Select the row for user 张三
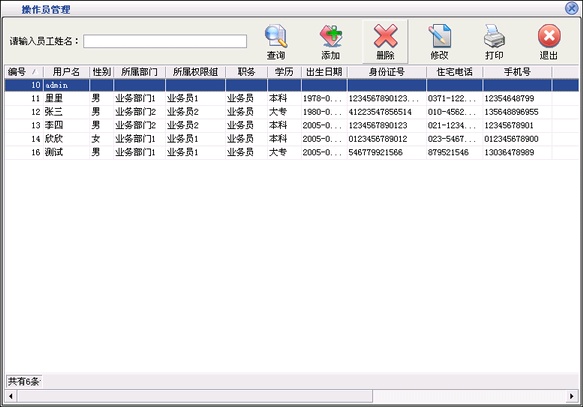 click(x=292, y=112)
